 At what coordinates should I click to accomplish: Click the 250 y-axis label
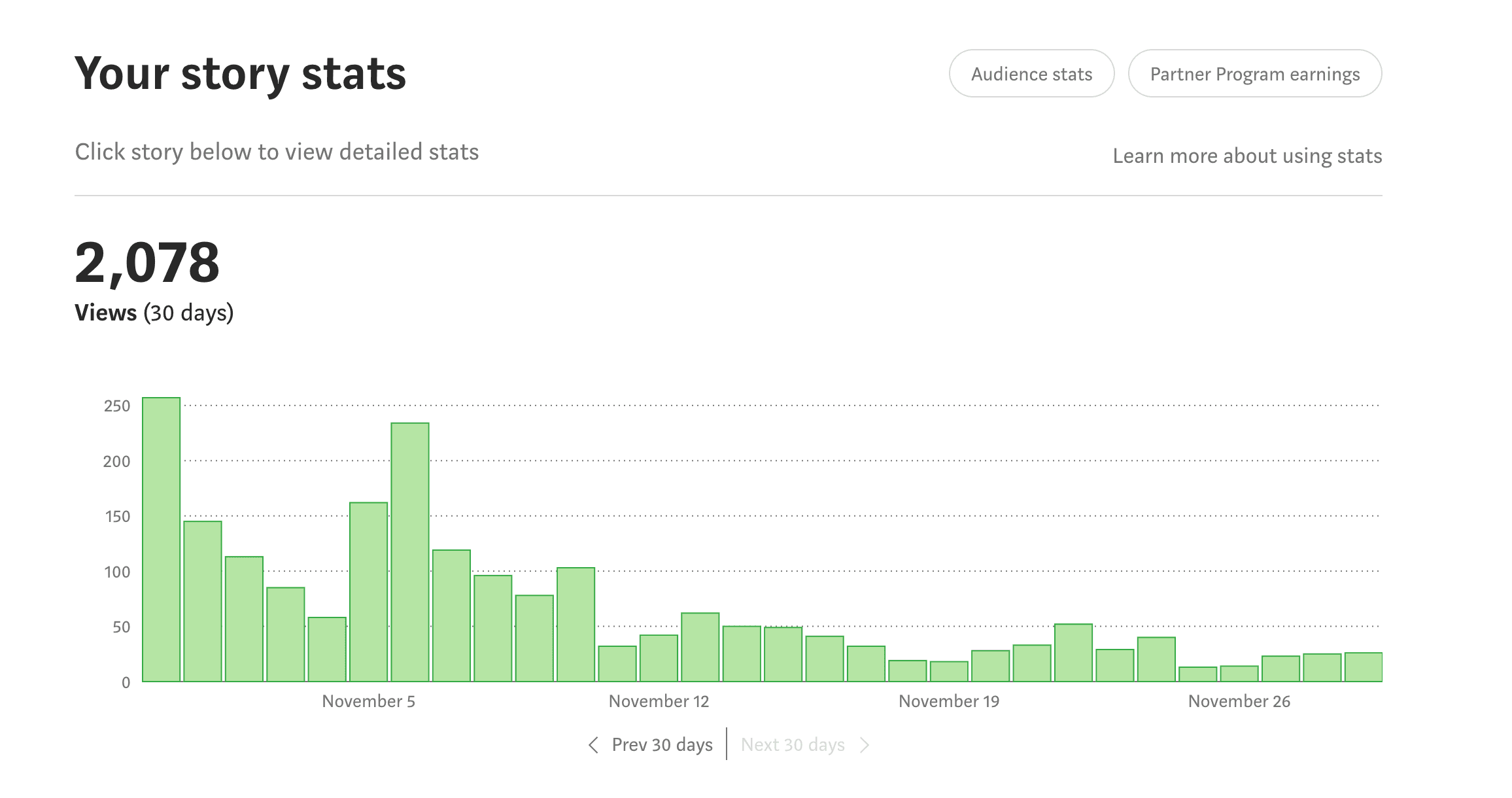pyautogui.click(x=117, y=406)
